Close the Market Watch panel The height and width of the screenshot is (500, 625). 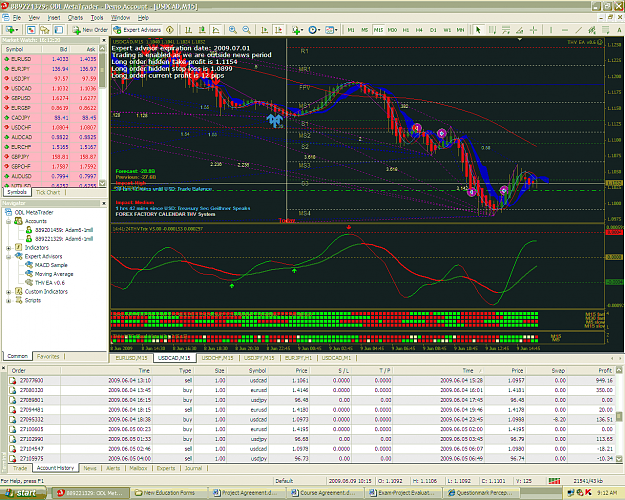104,40
